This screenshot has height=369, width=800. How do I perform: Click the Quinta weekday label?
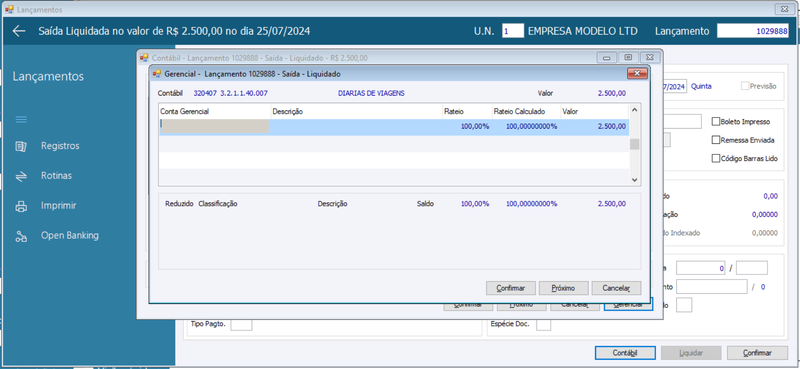(x=701, y=86)
